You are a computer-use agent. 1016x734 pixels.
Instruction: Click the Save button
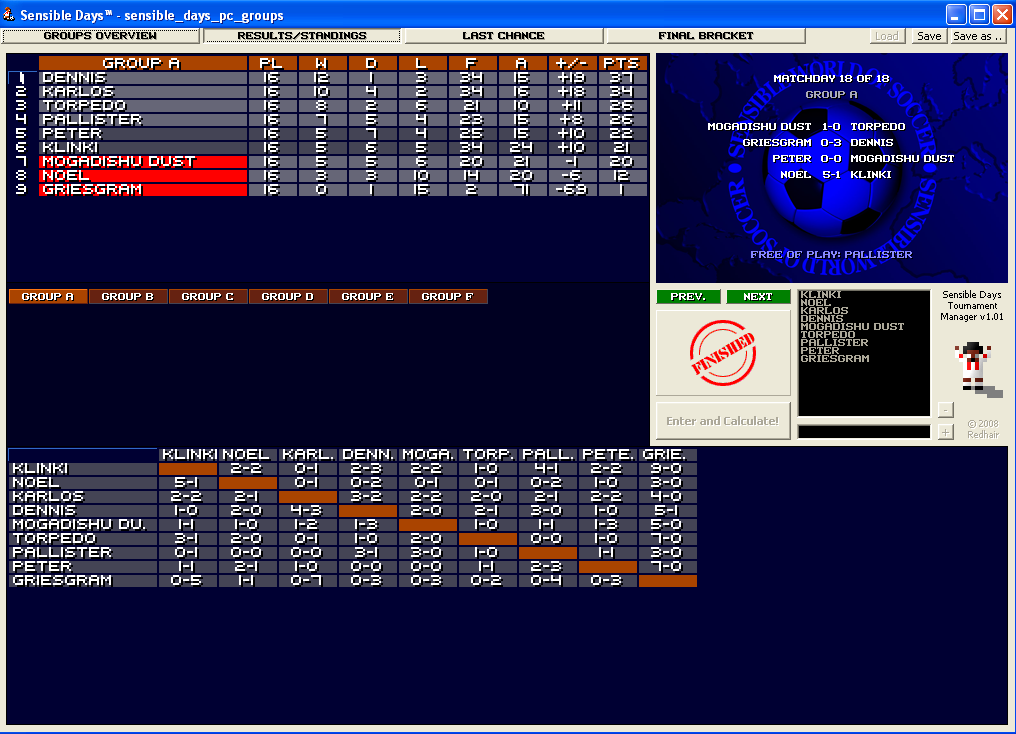click(x=929, y=36)
